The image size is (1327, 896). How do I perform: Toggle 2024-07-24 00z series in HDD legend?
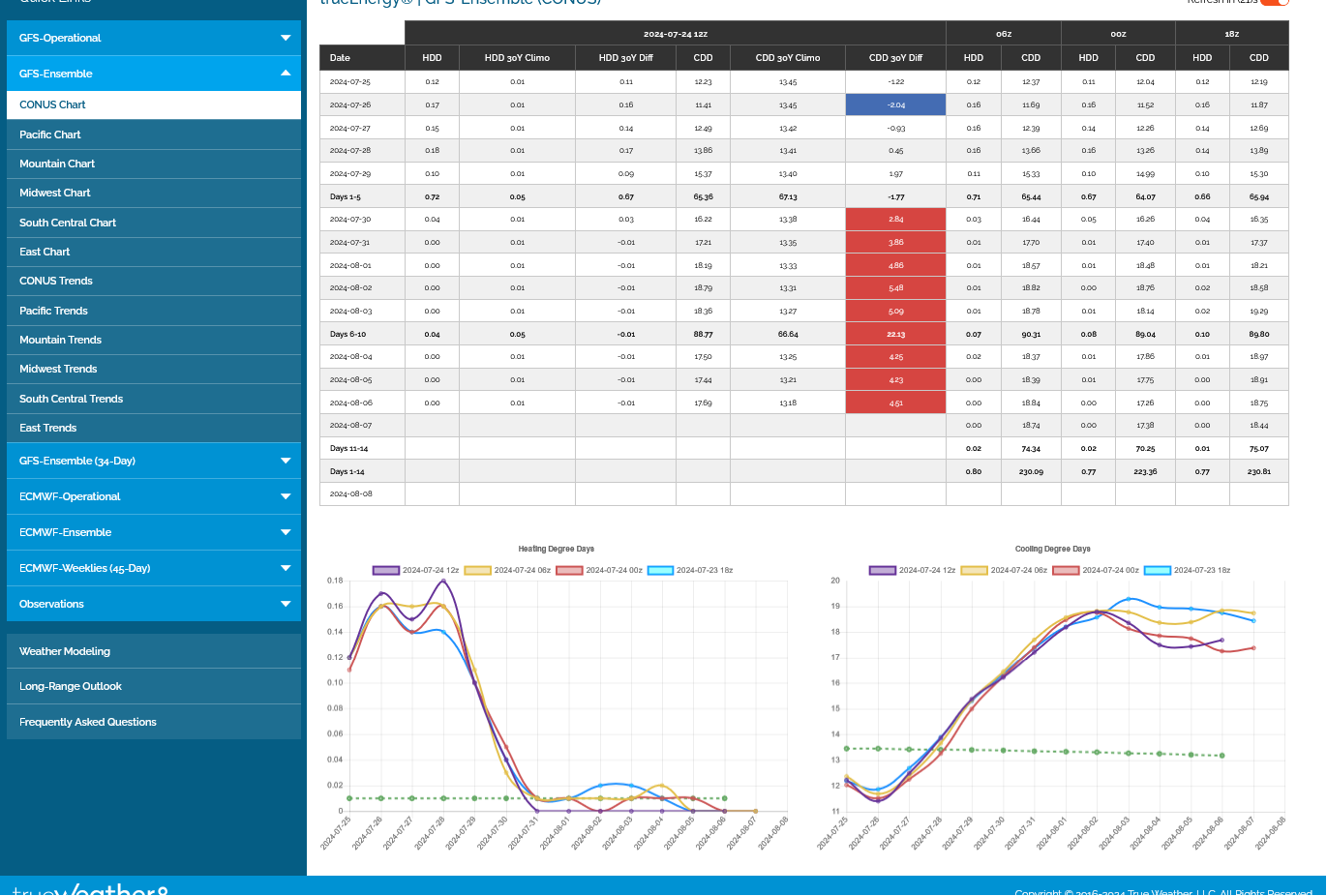coord(599,570)
